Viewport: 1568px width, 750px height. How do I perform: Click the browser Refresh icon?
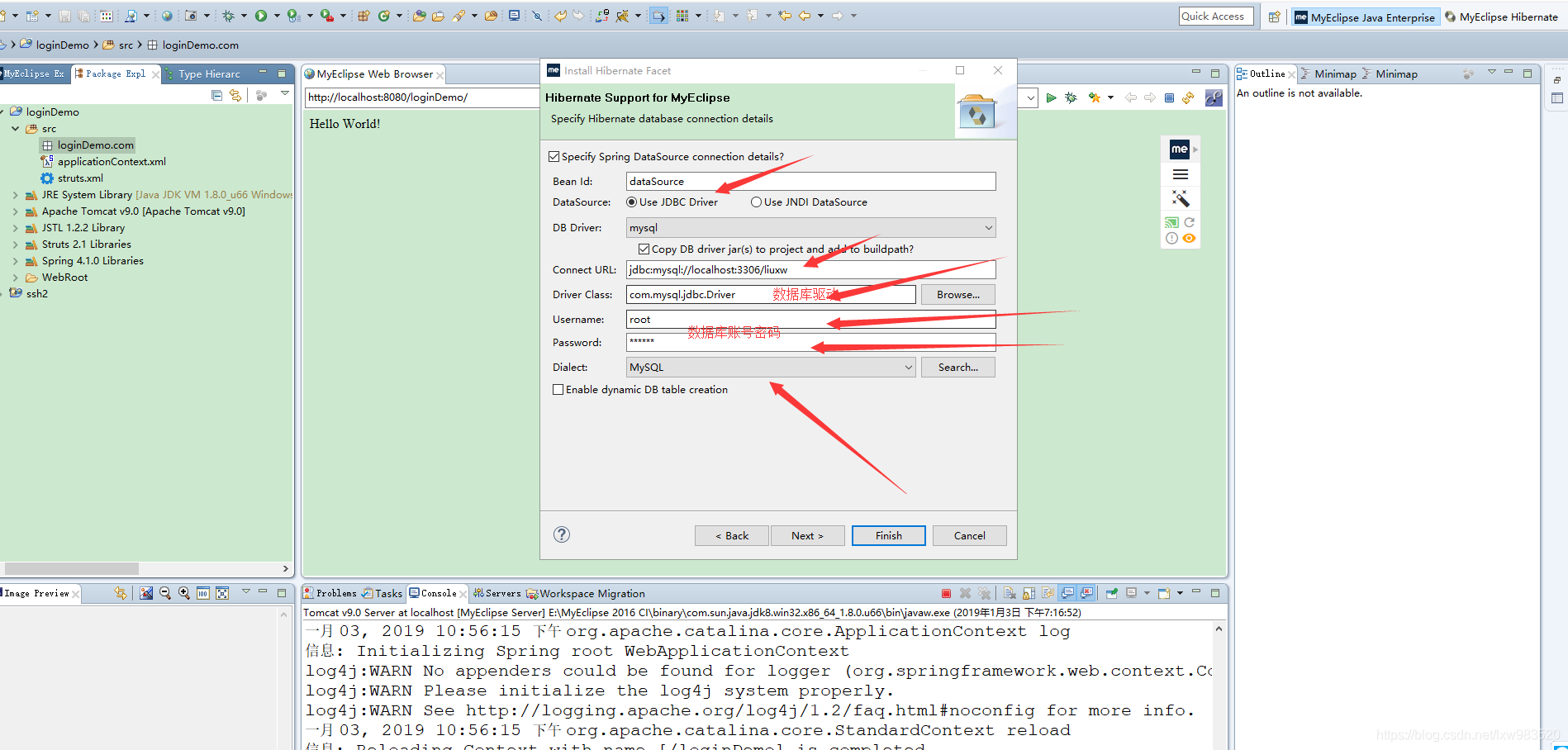[1188, 97]
